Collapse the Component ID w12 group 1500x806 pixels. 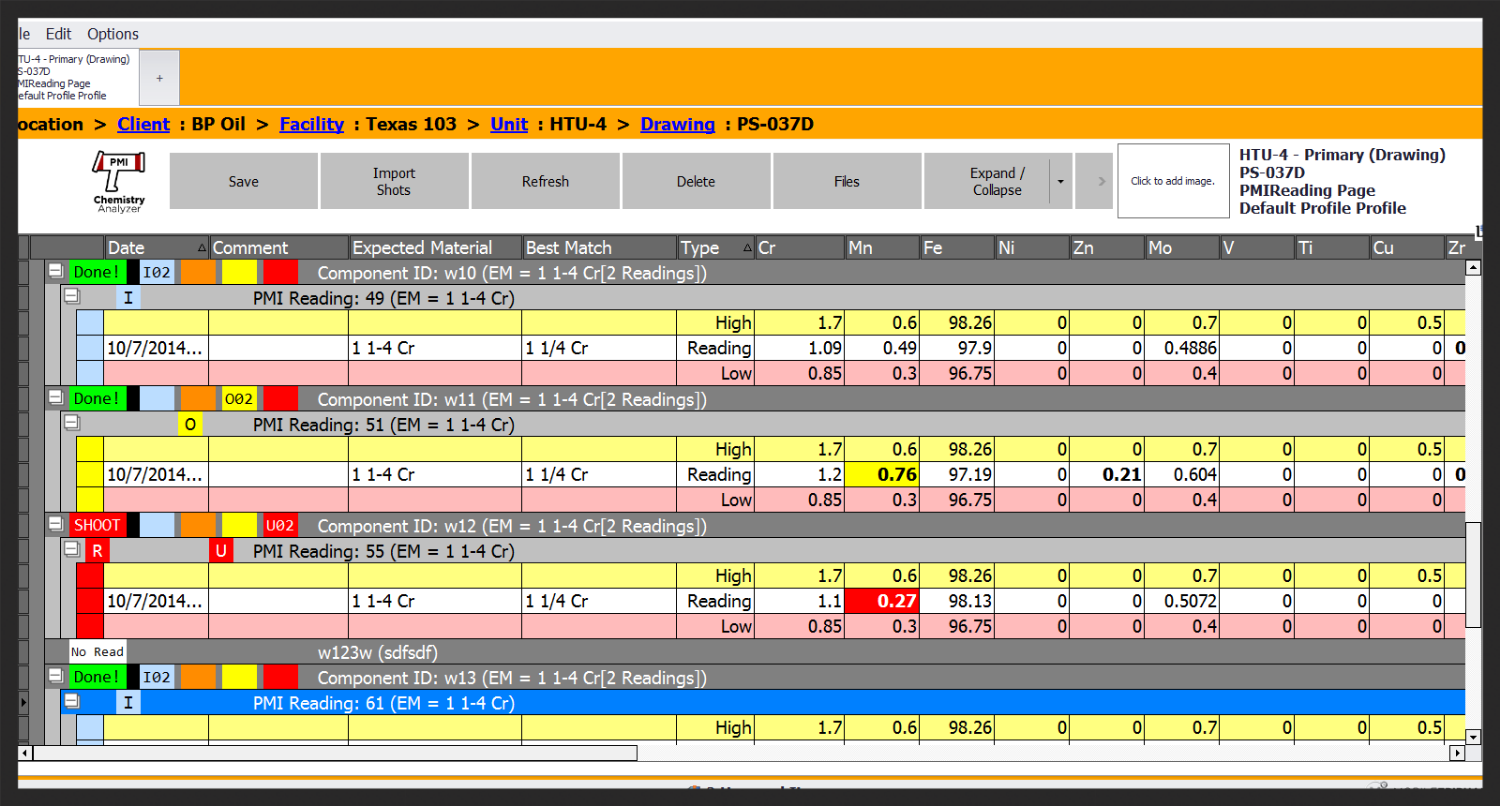tap(56, 525)
